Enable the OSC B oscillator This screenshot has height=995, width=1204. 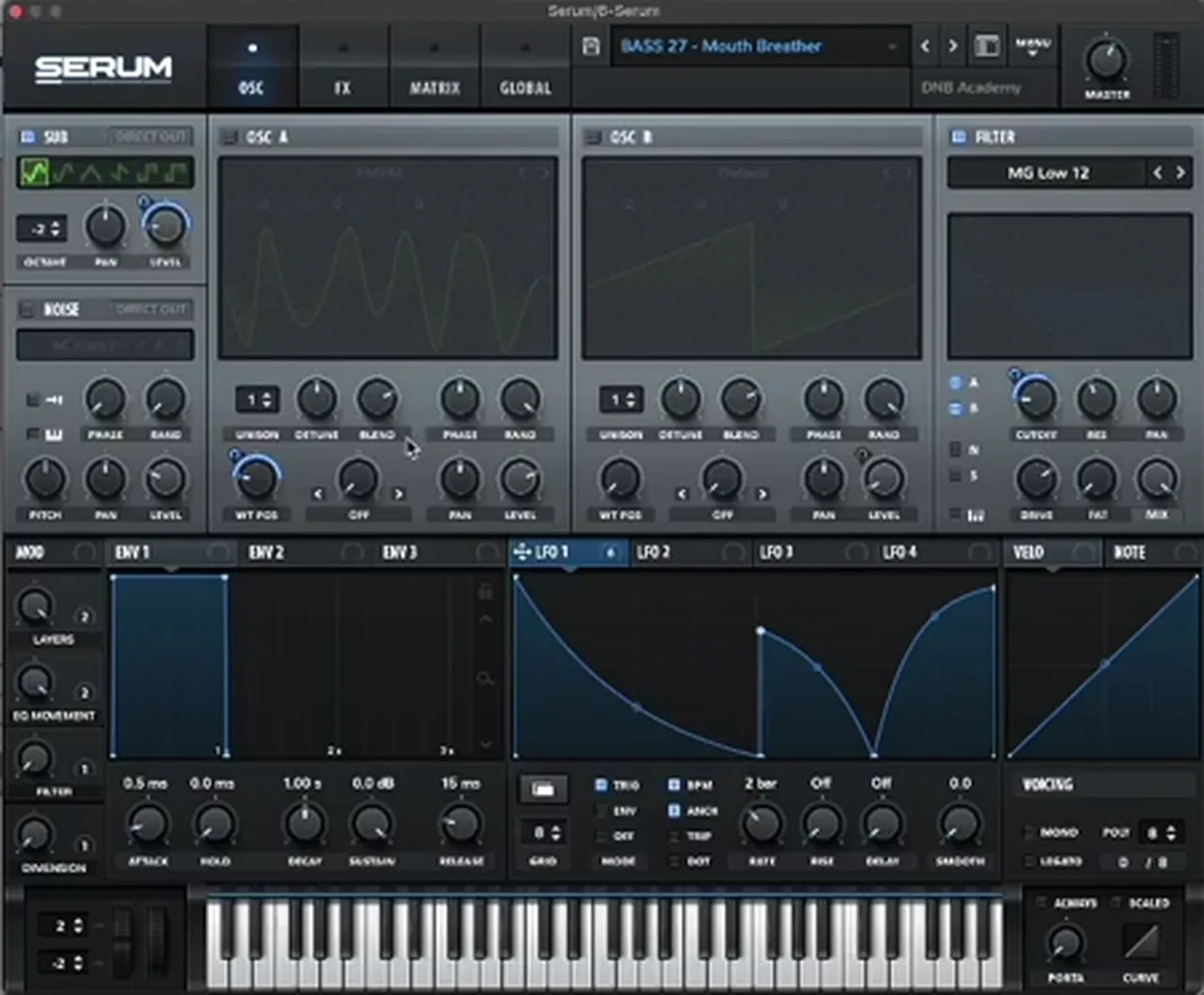coord(593,137)
